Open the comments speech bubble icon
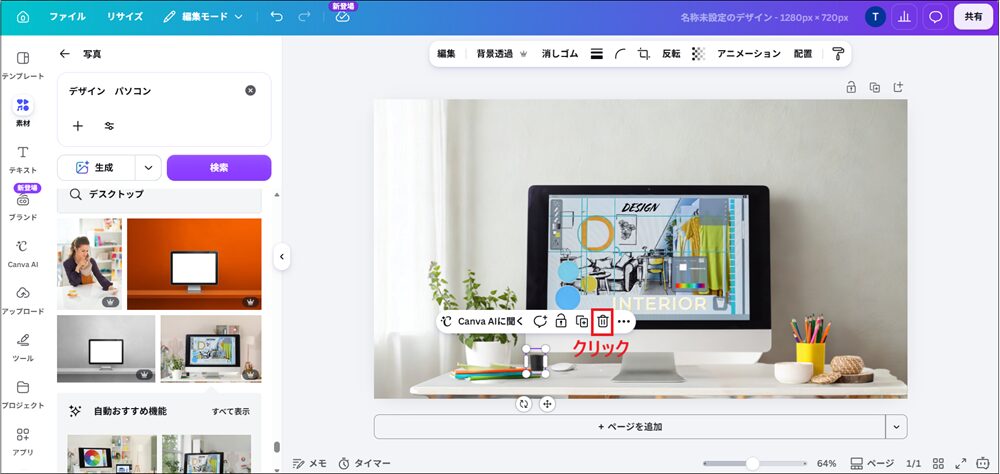The image size is (1000, 474). (x=936, y=17)
